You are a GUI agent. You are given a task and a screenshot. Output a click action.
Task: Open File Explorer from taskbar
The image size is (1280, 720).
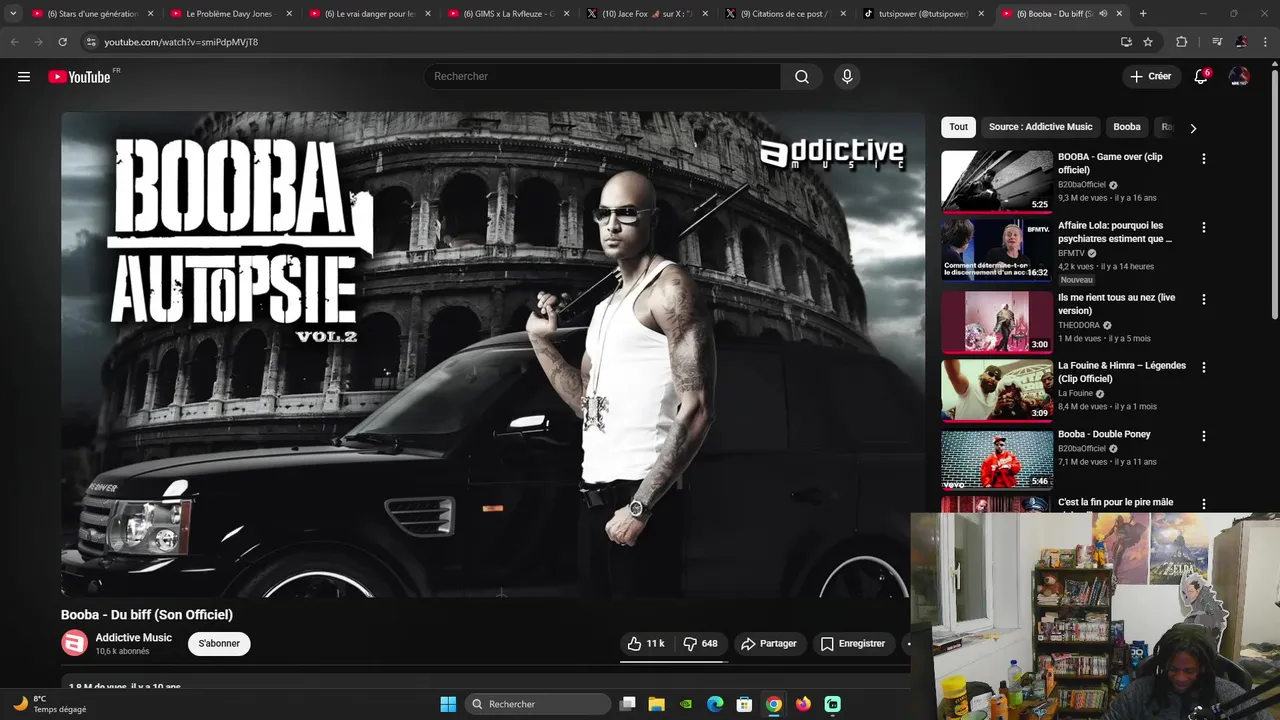657,704
